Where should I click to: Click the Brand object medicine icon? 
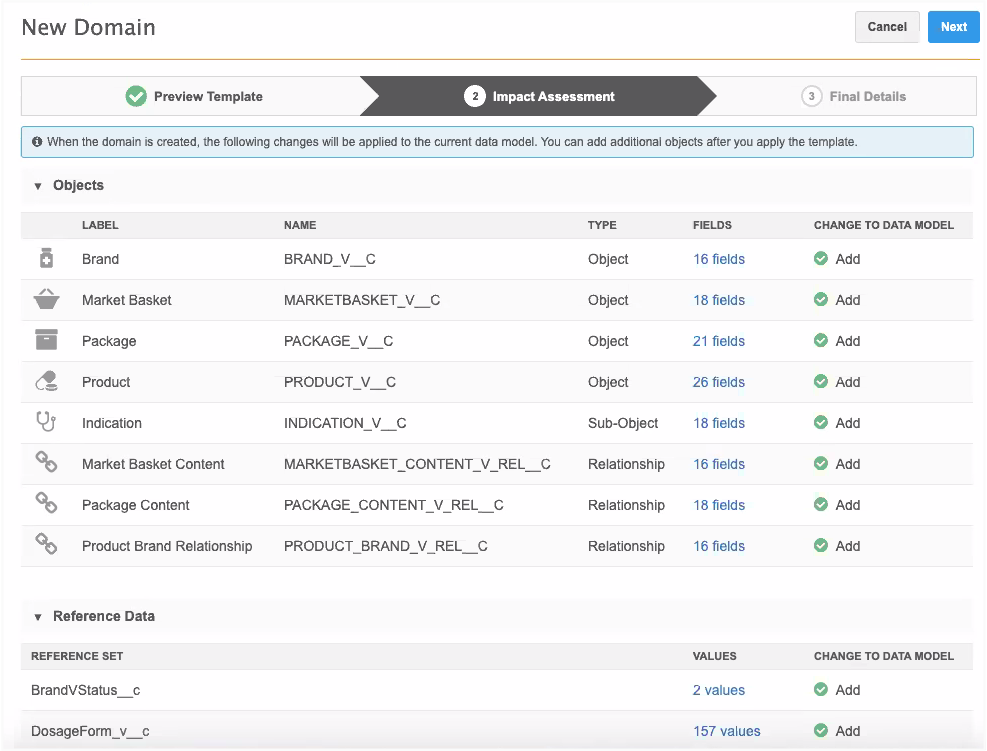tap(46, 259)
